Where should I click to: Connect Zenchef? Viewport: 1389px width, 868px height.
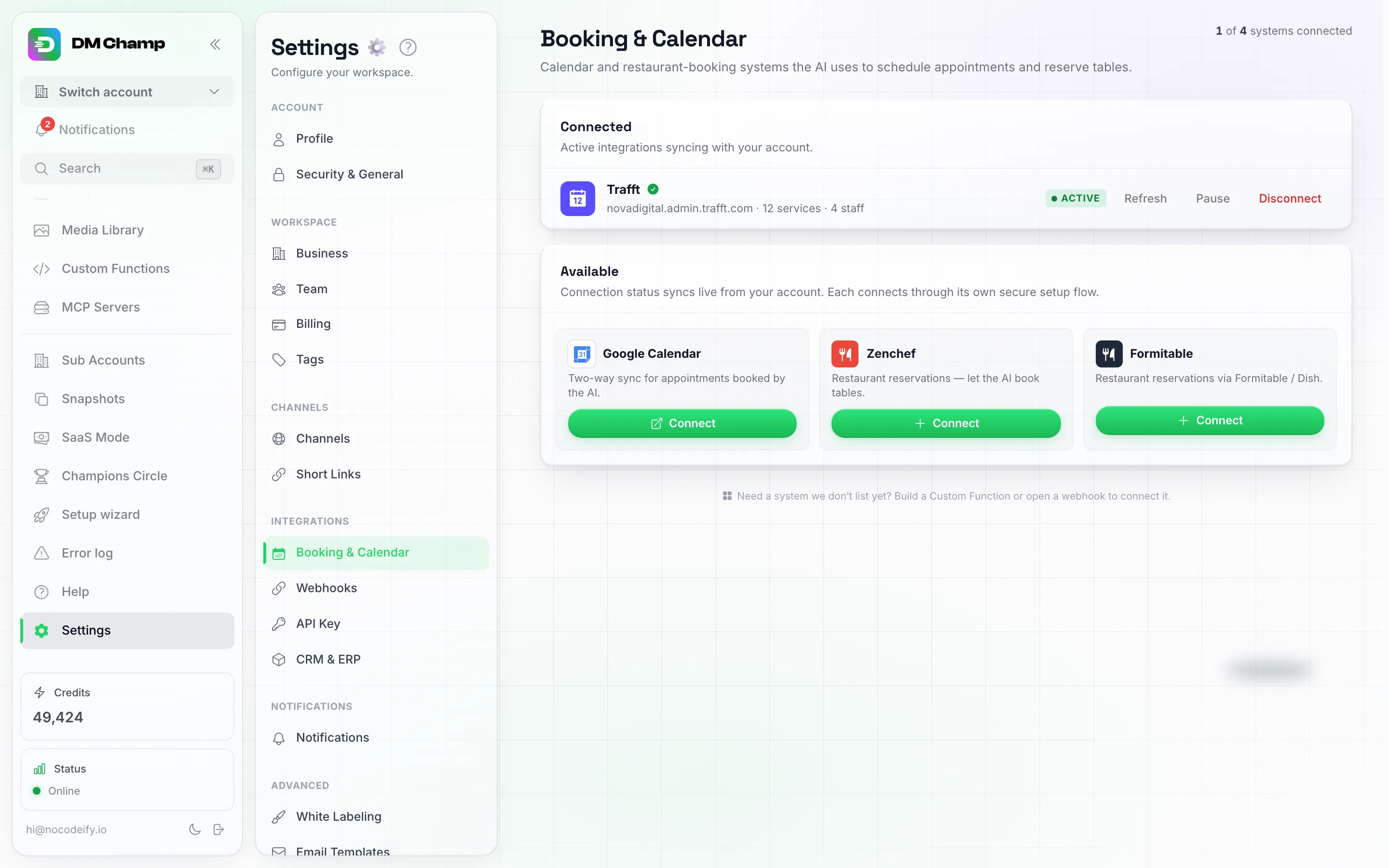coord(946,424)
